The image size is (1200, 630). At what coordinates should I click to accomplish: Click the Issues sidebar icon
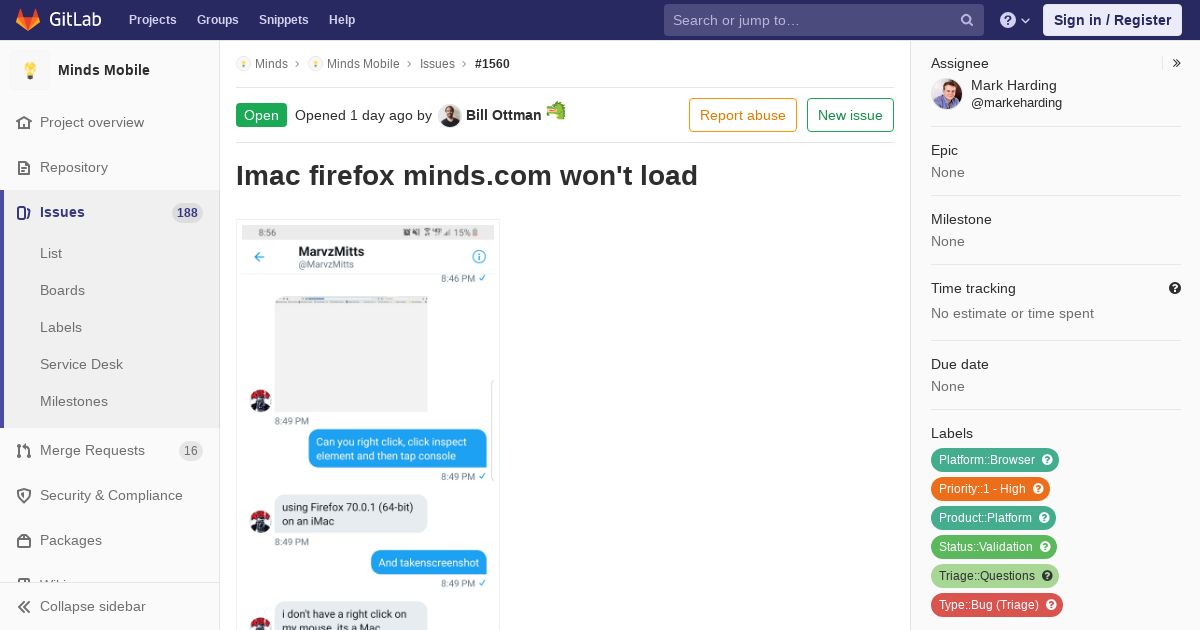[x=24, y=212]
